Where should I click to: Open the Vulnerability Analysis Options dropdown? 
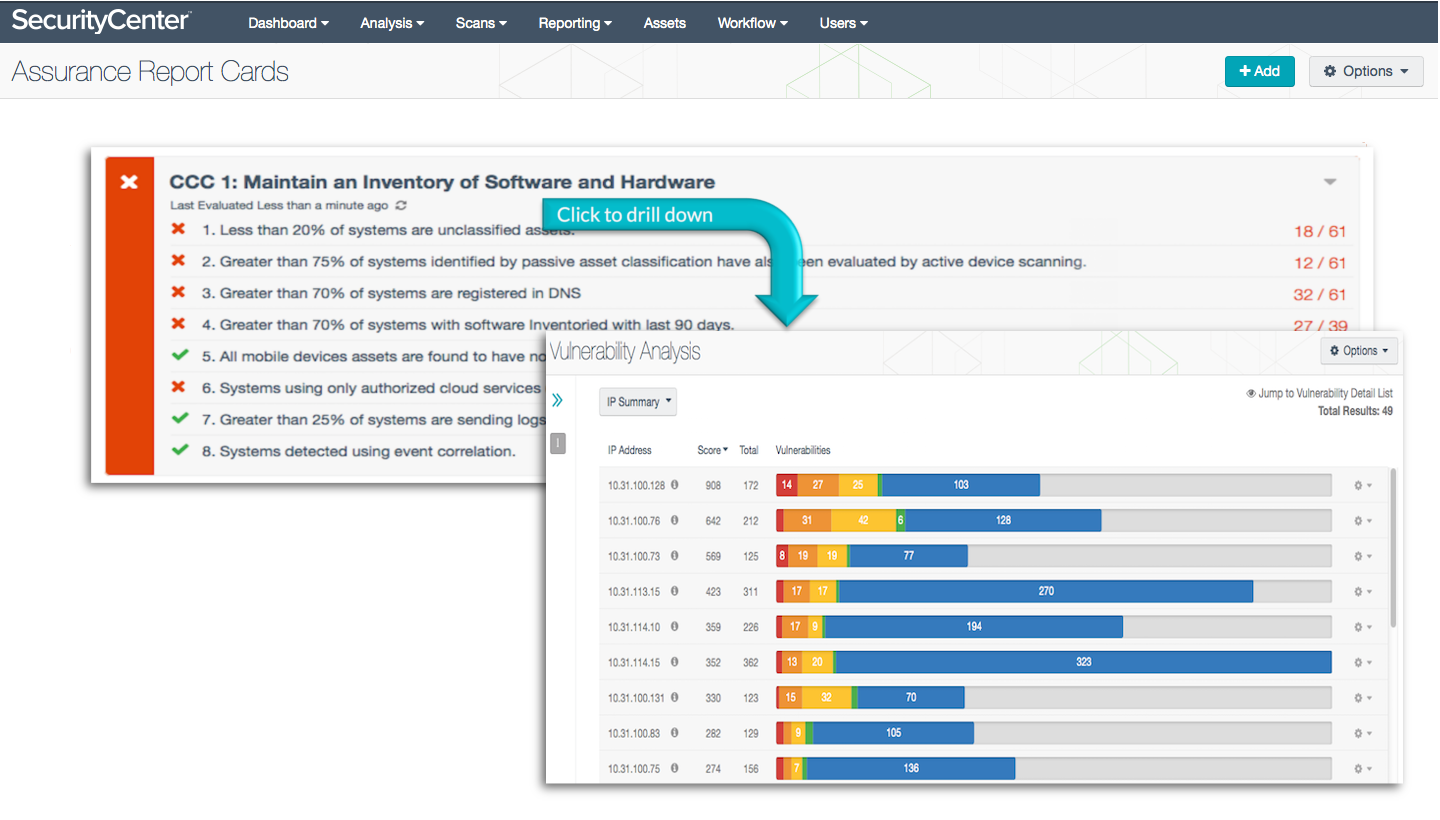(1359, 351)
